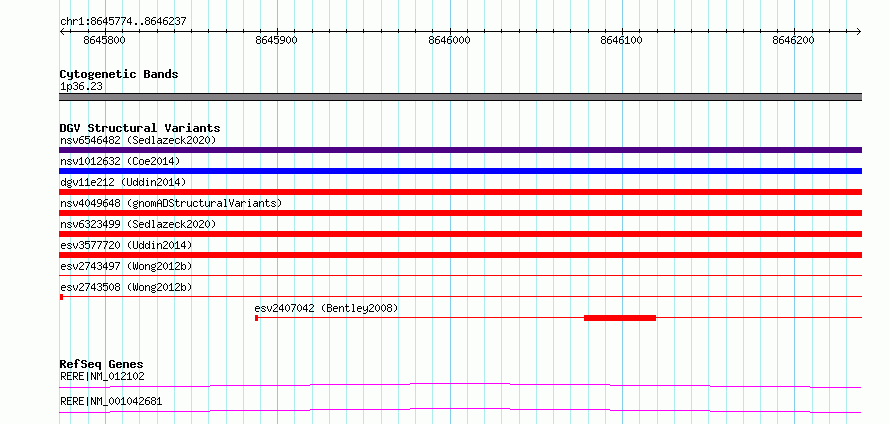Screen dimensions: 890x424
Task: Click the 8645800 ruler position label
Action: [x=104, y=40]
